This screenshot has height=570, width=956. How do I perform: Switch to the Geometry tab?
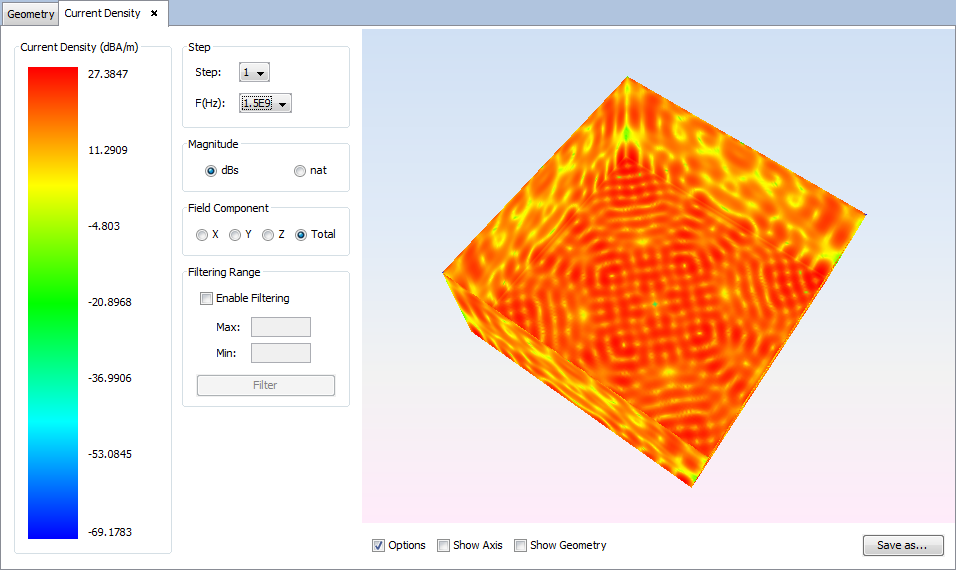[31, 14]
